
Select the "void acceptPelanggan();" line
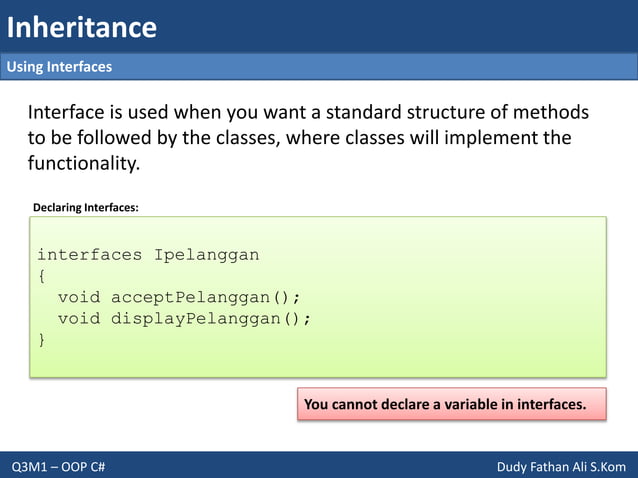(x=179, y=297)
